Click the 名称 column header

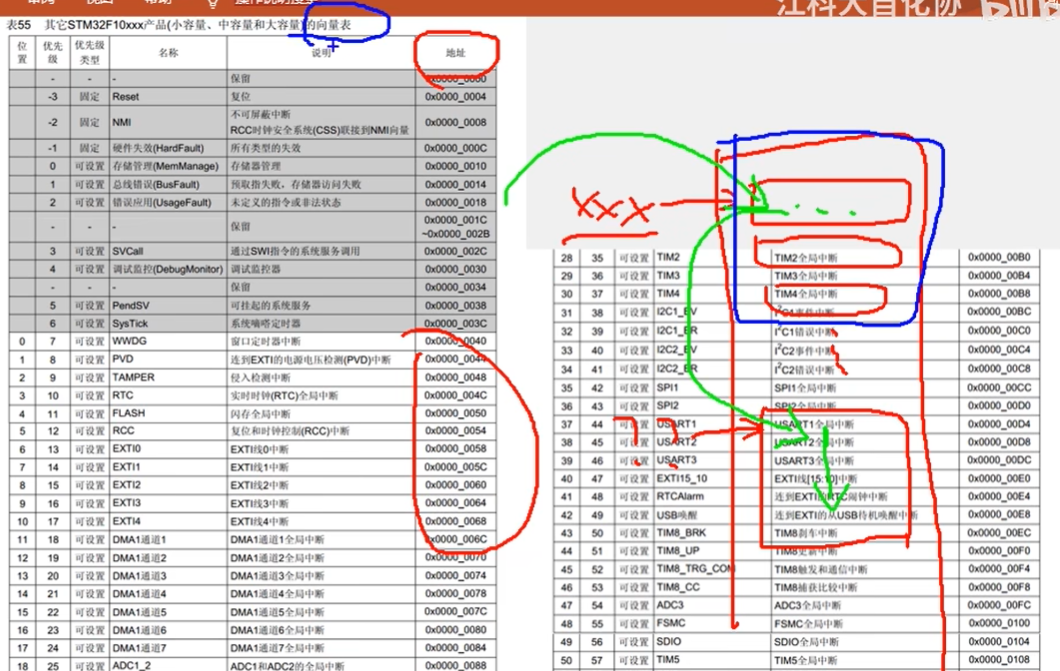tap(168, 53)
